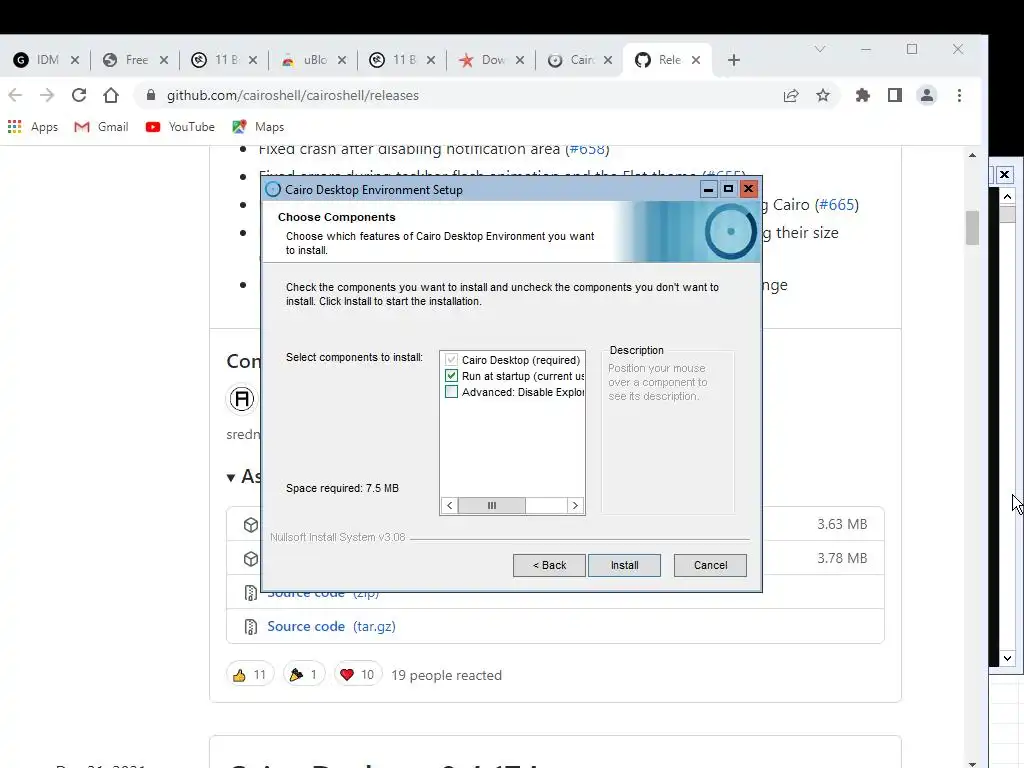Image resolution: width=1024 pixels, height=768 pixels.
Task: Collapse the Assets disclosure triangle
Action: (x=231, y=478)
